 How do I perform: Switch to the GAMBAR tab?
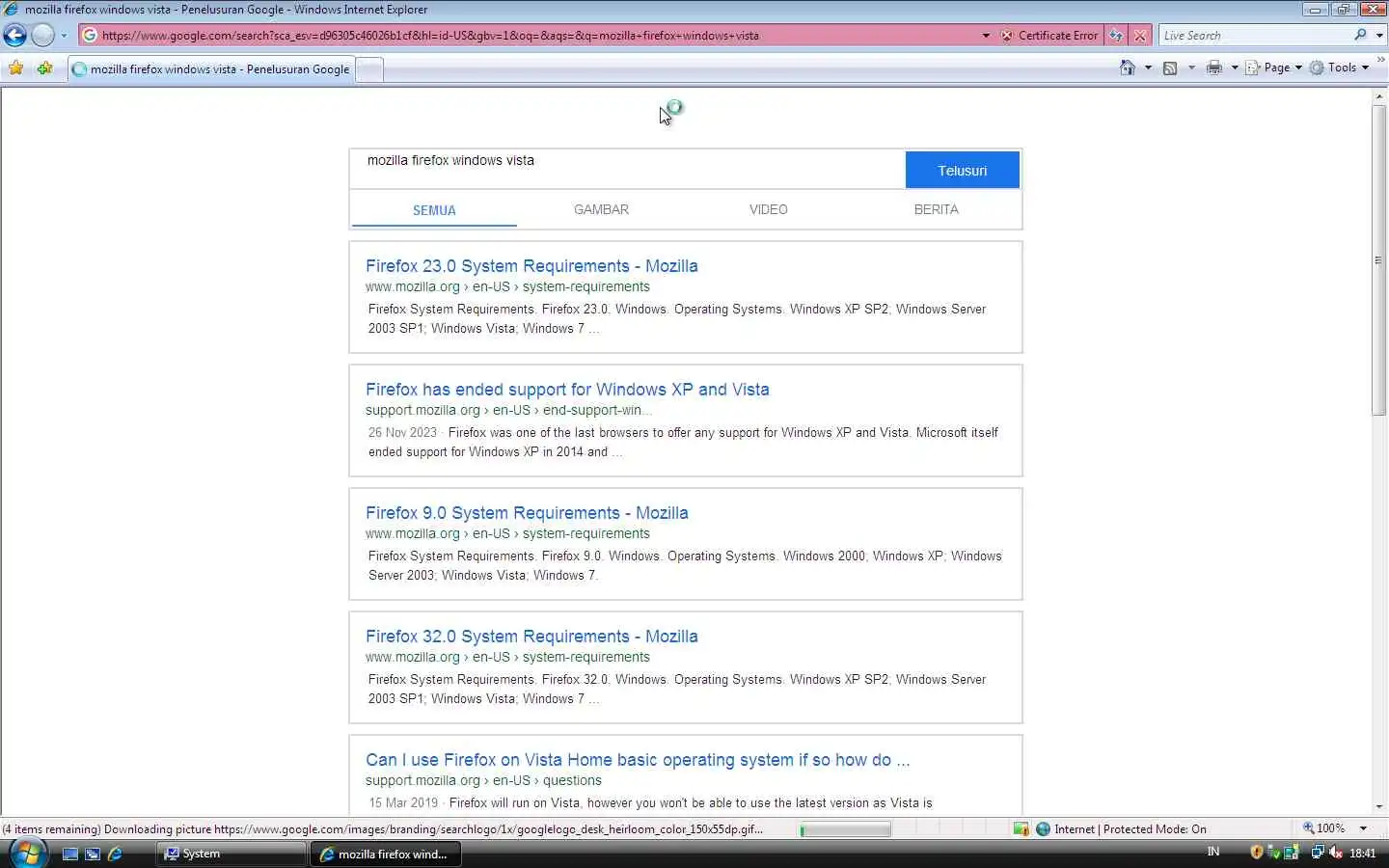(601, 209)
